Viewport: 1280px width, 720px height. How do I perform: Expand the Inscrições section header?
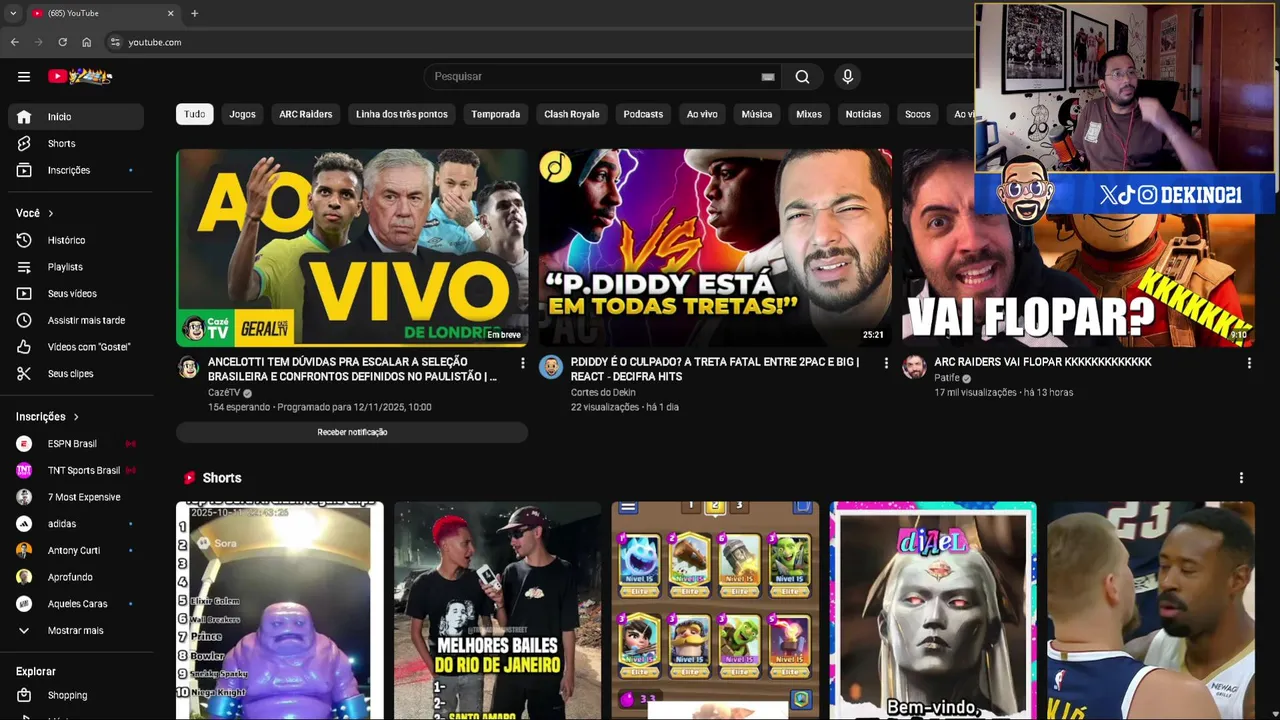pyautogui.click(x=47, y=417)
